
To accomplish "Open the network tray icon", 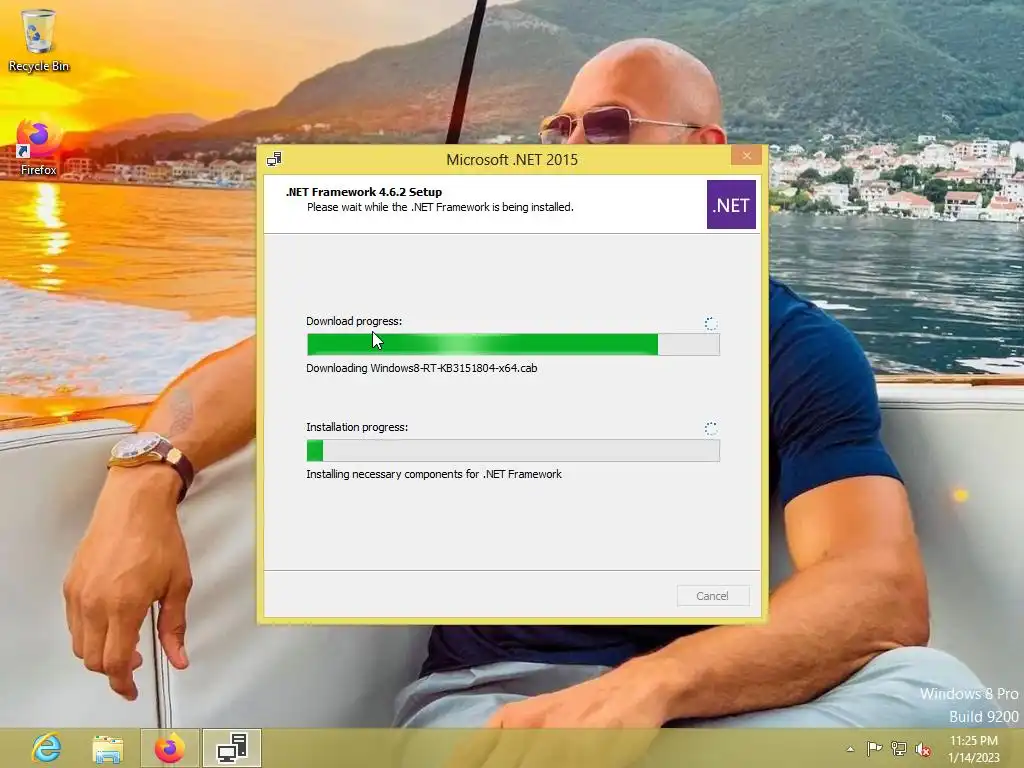I will click(x=899, y=748).
